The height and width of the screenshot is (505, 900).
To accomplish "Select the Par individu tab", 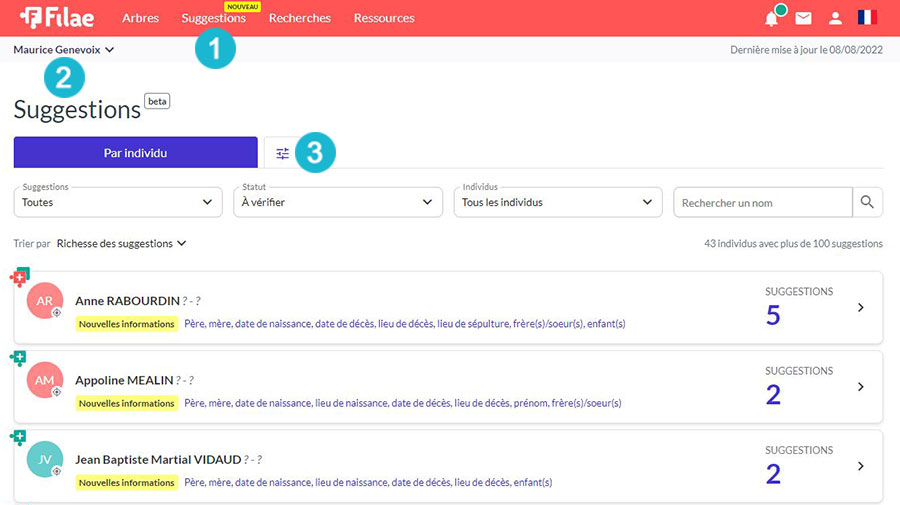I will [x=135, y=153].
